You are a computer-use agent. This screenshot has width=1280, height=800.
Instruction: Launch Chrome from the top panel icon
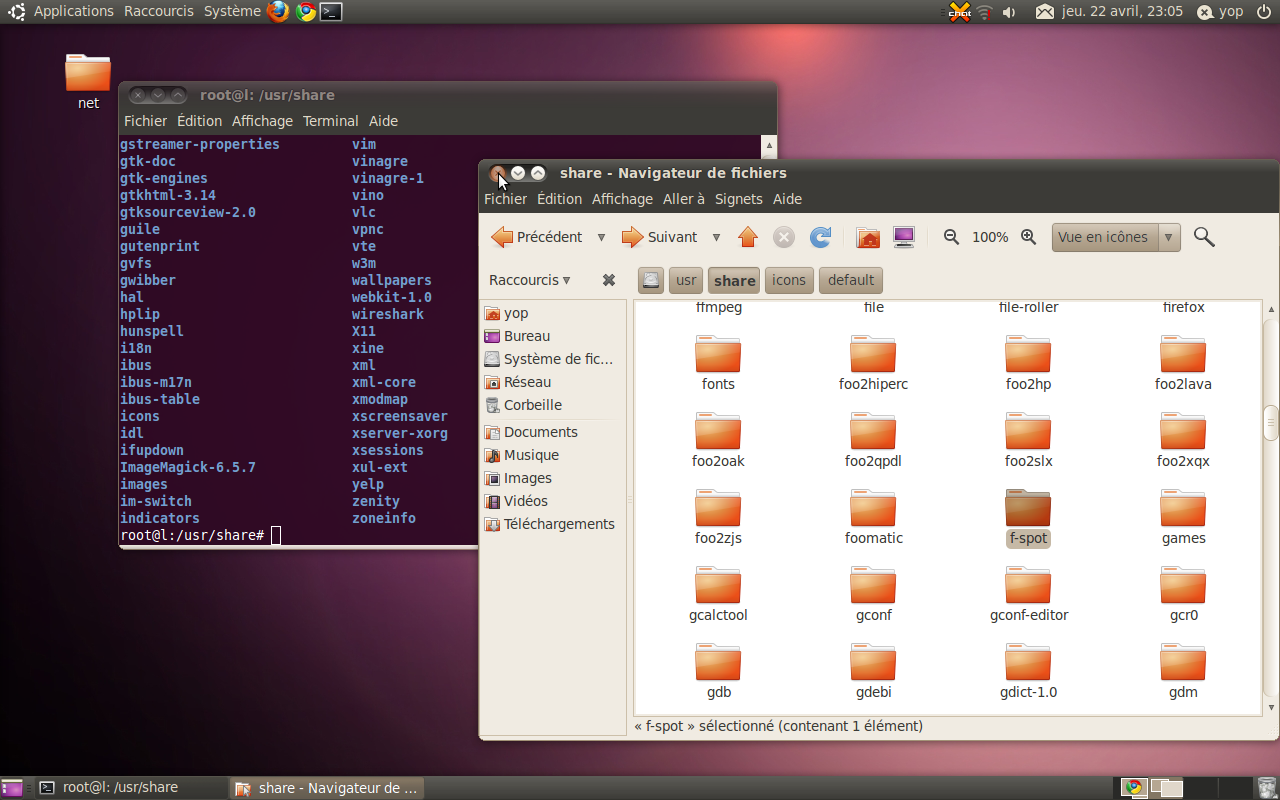pyautogui.click(x=305, y=11)
